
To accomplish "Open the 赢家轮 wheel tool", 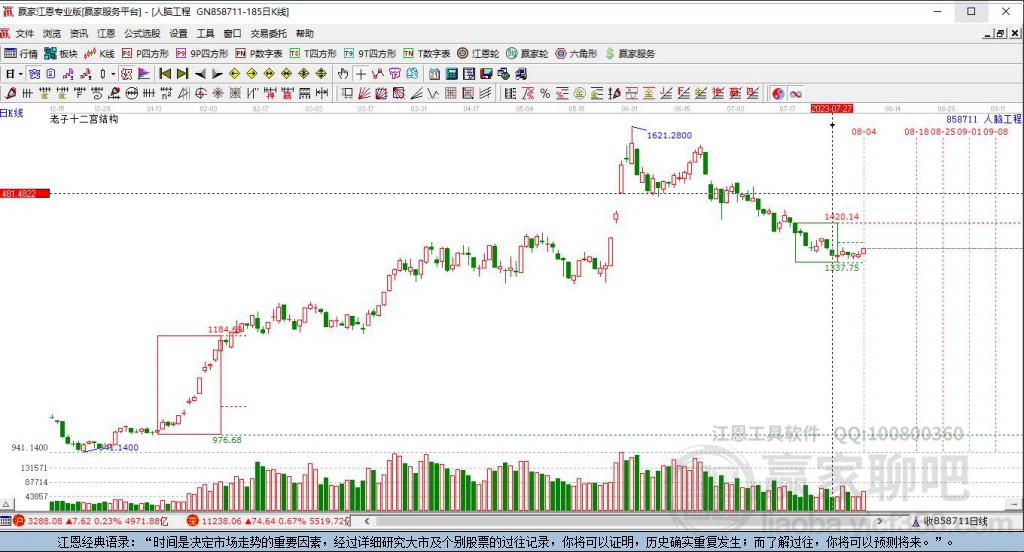I will click(527, 54).
